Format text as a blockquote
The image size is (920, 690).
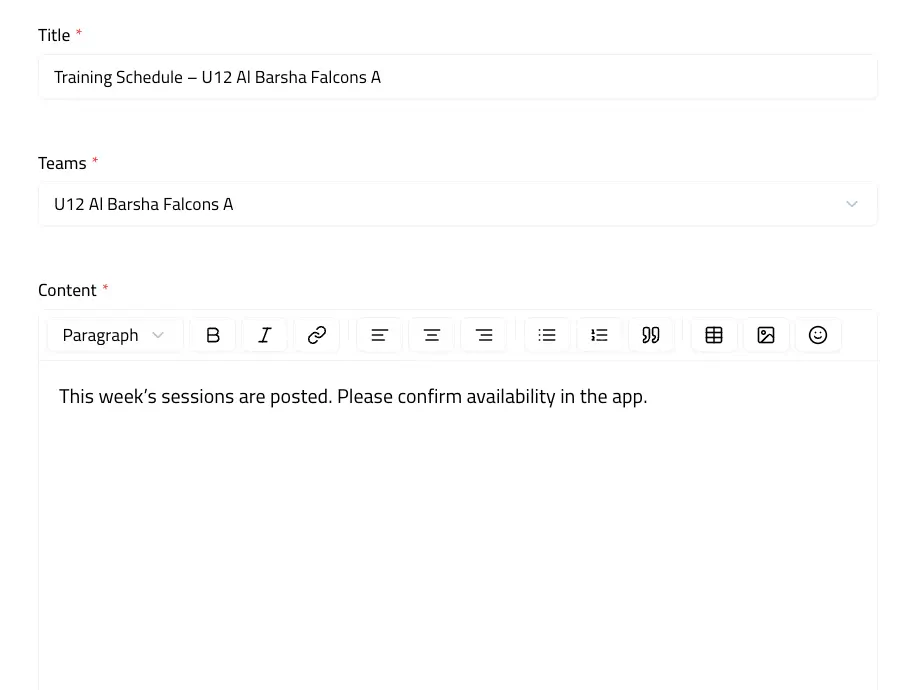click(x=651, y=335)
